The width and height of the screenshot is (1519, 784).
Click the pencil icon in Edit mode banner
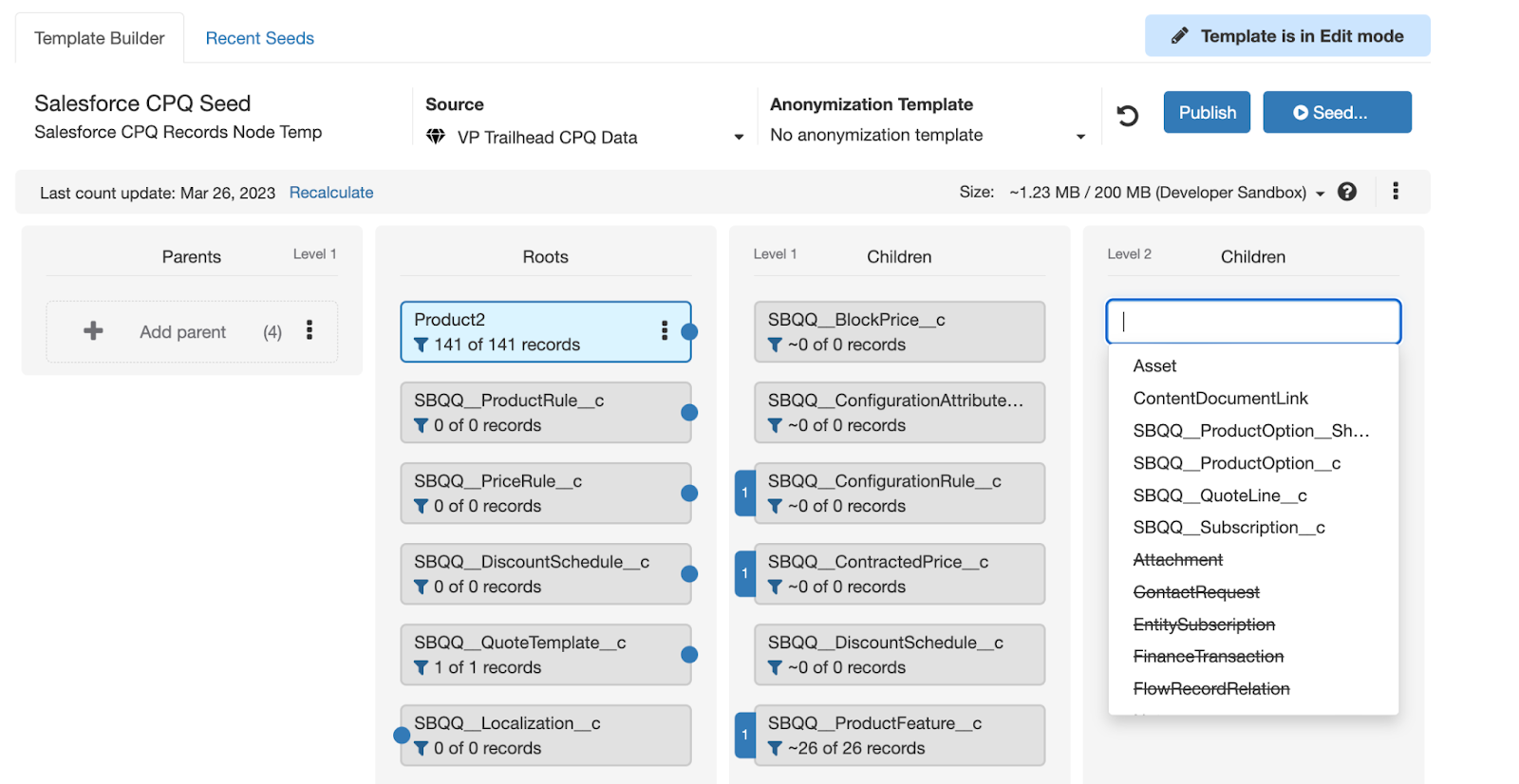pos(1179,36)
